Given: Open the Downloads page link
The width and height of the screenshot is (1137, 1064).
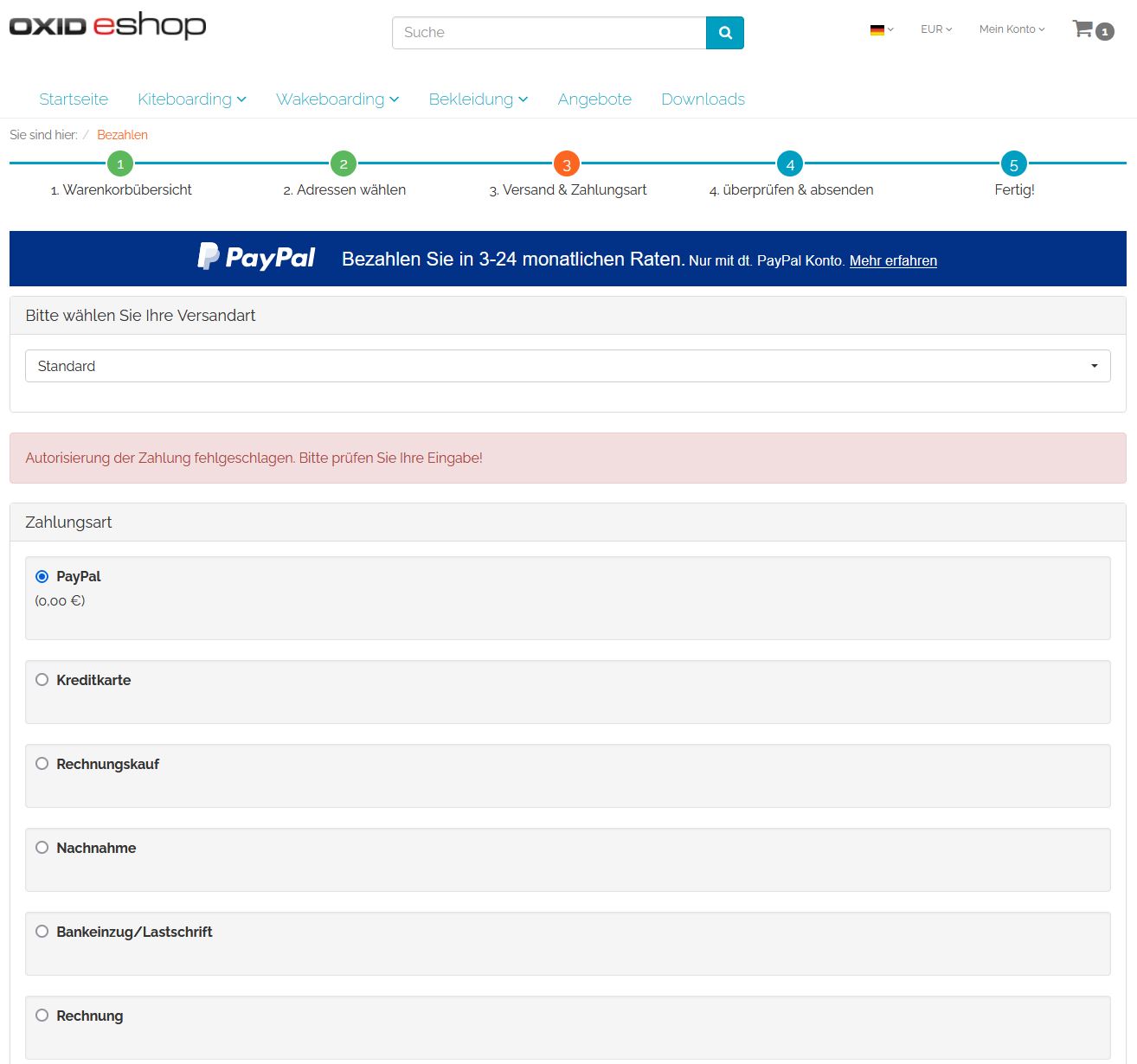Looking at the screenshot, I should (x=703, y=99).
